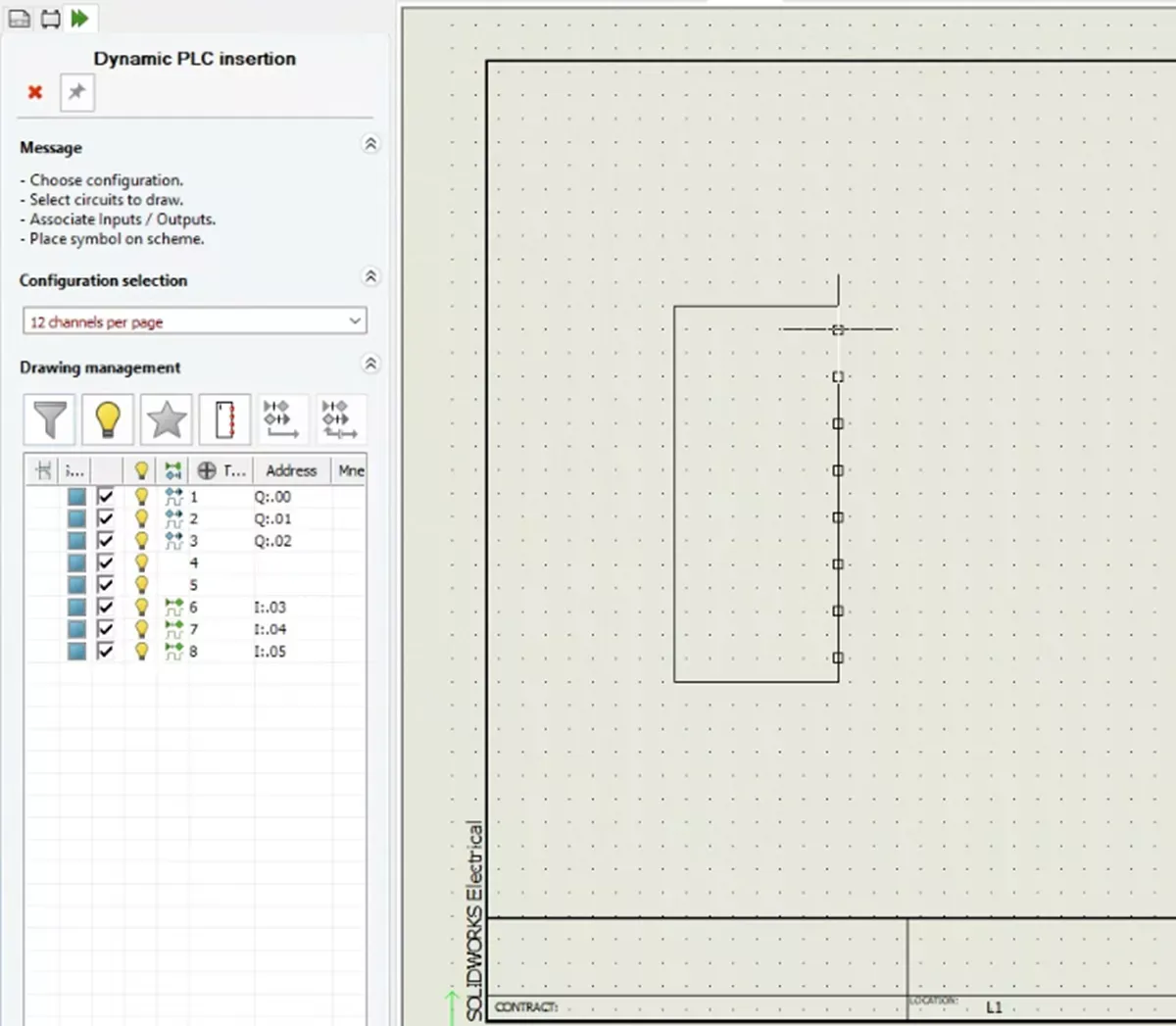The height and width of the screenshot is (1026, 1176).
Task: Click the output signal icon in row 1
Action: pyautogui.click(x=173, y=496)
